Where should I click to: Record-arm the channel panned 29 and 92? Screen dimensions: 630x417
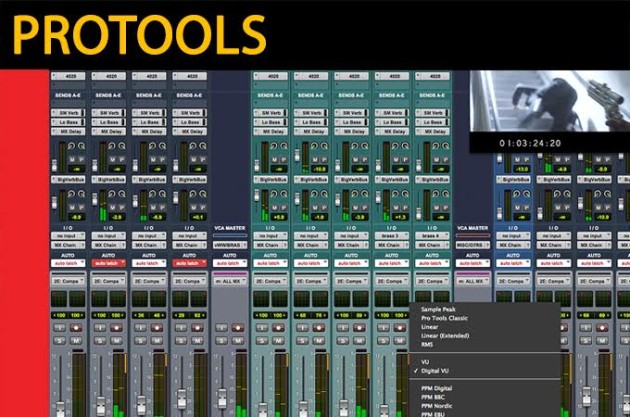[x=198, y=328]
